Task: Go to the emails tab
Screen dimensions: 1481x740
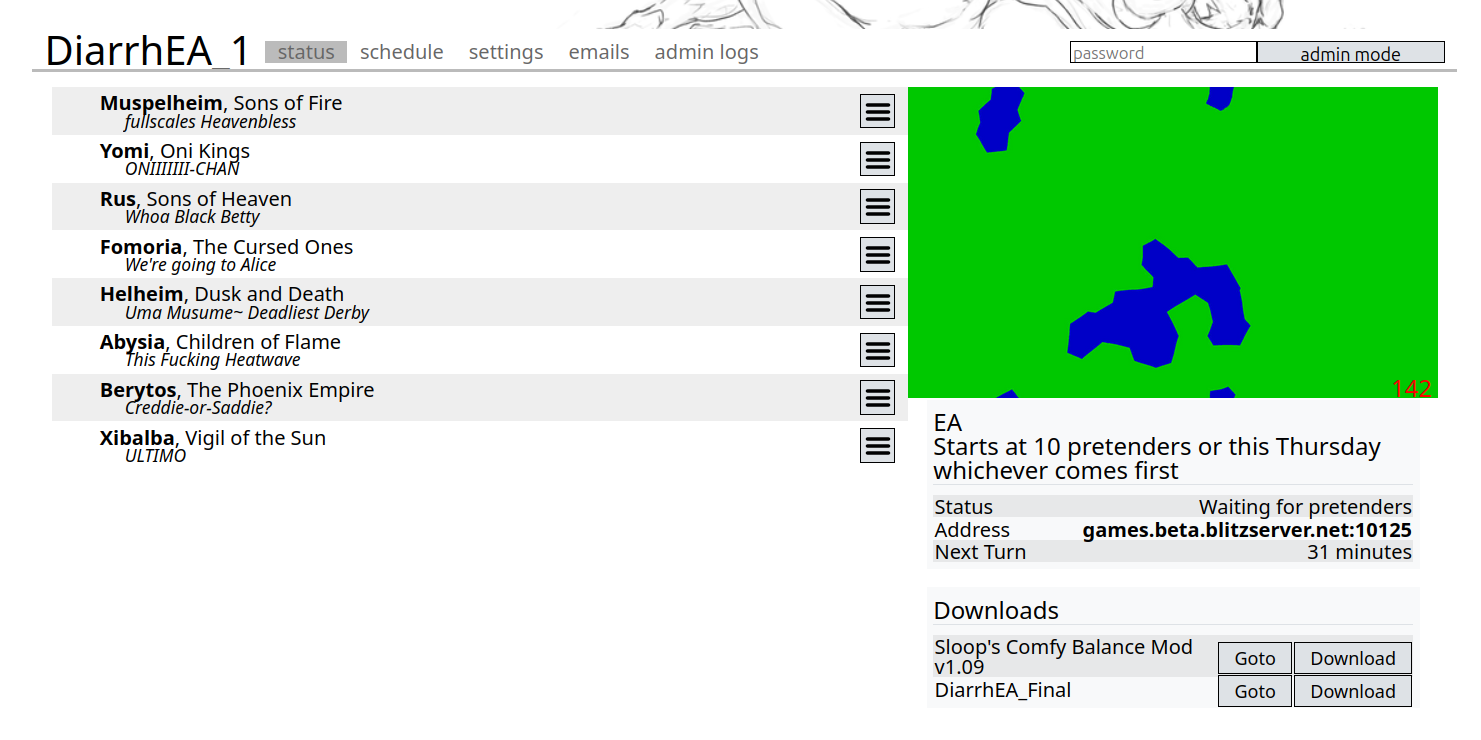Action: pyautogui.click(x=599, y=52)
